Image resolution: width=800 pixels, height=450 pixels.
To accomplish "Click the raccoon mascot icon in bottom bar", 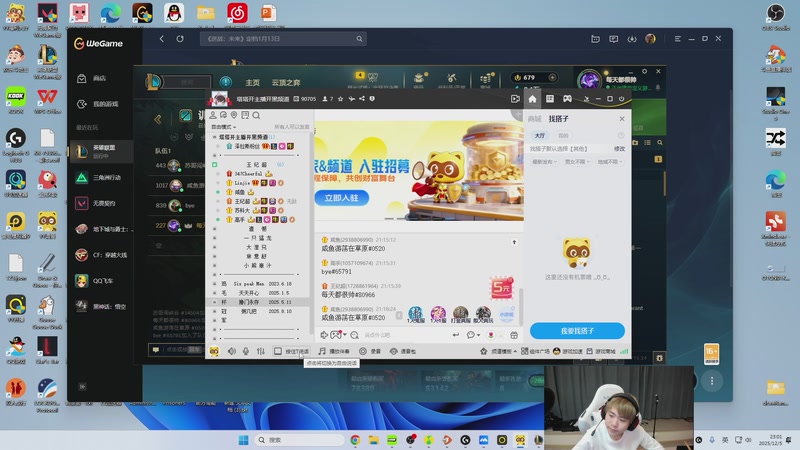I will [214, 351].
